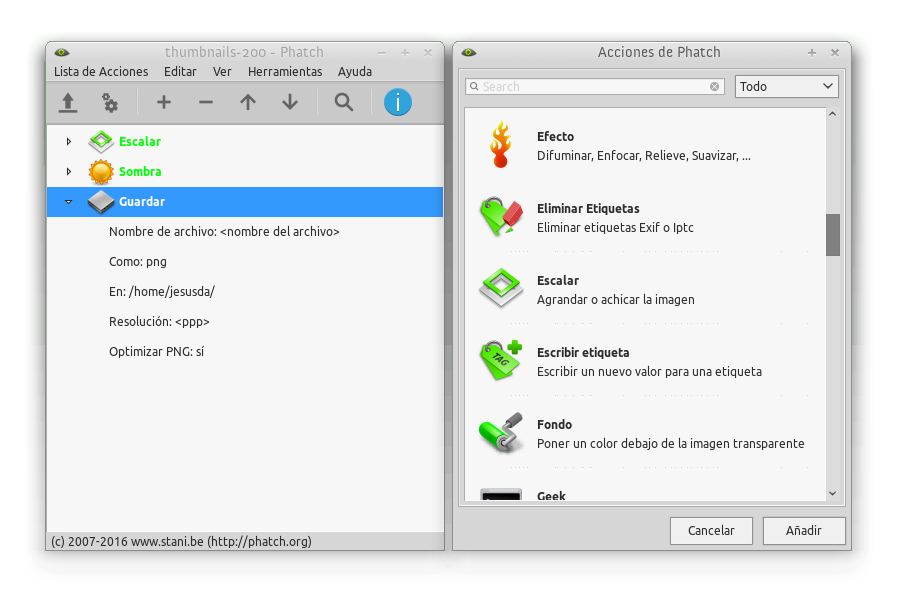The width and height of the screenshot is (916, 592).
Task: Open the Herramientas menu
Action: (285, 71)
